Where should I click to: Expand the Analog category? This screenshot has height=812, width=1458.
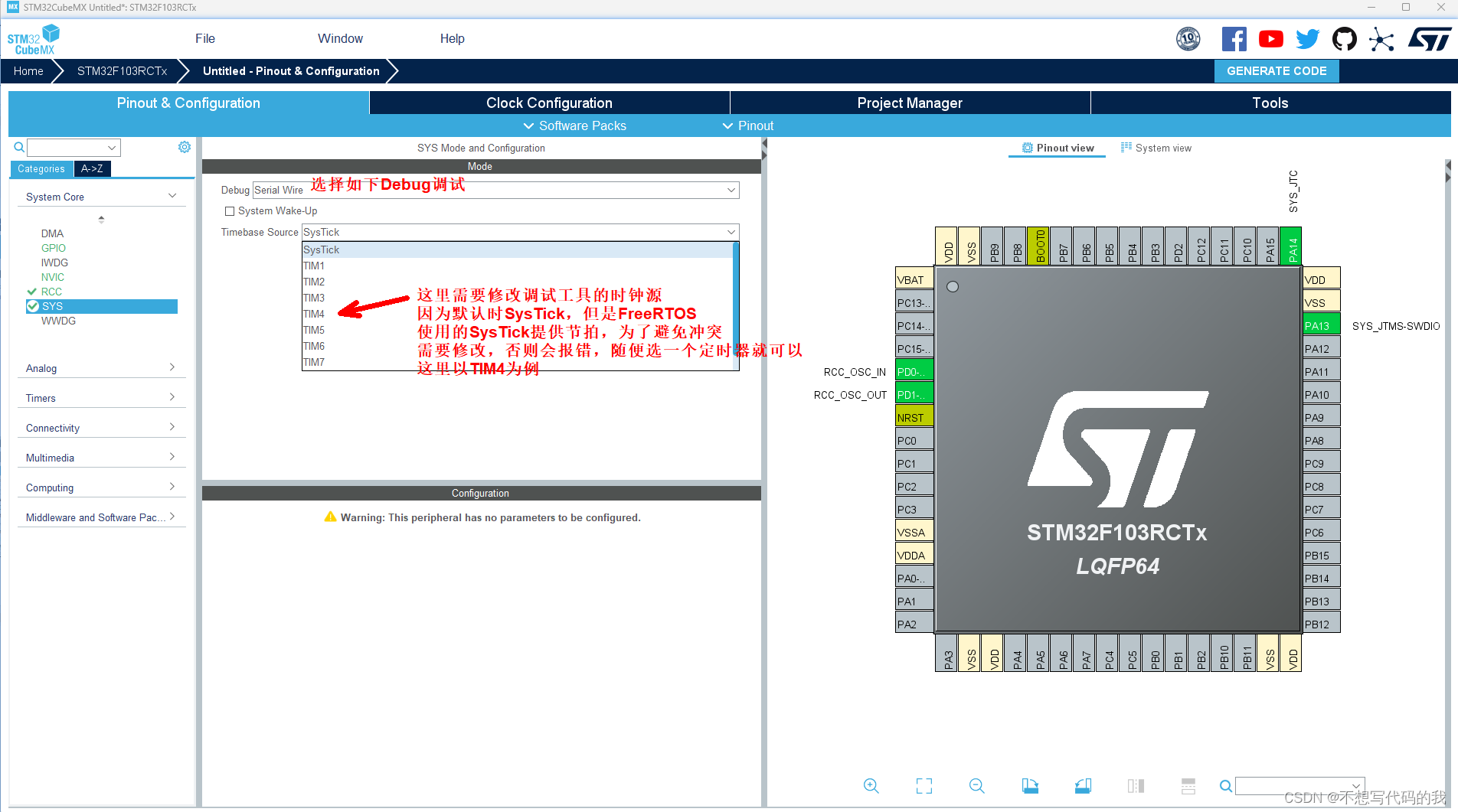click(x=101, y=368)
